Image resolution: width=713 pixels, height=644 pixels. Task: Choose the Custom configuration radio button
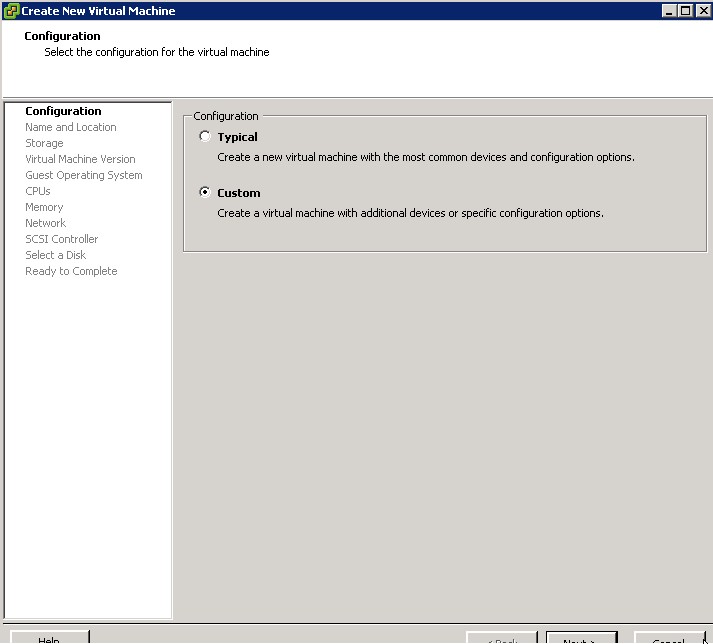[205, 193]
